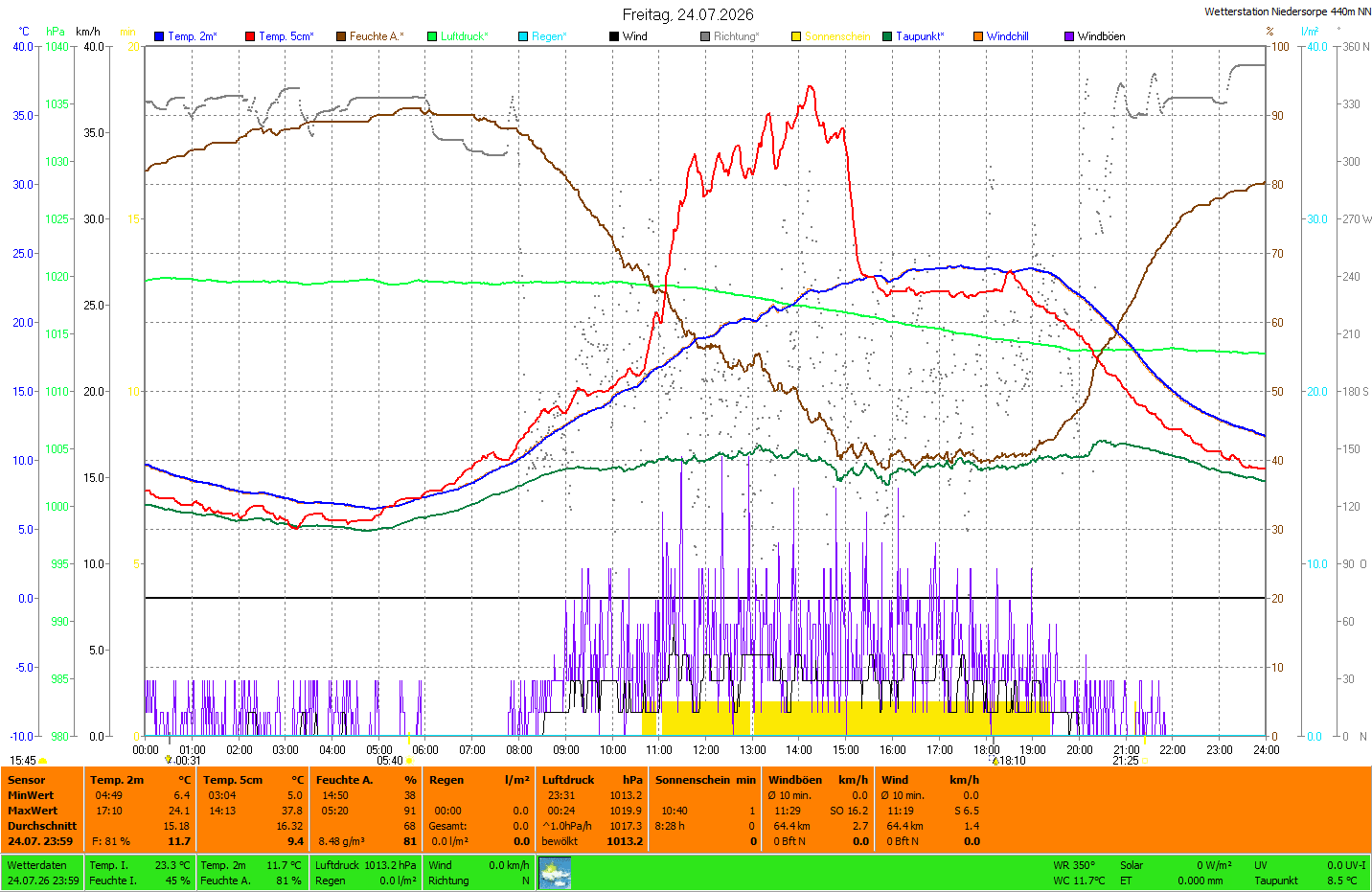
Task: Click the 'bewölkt' weather condition text
Action: (560, 841)
